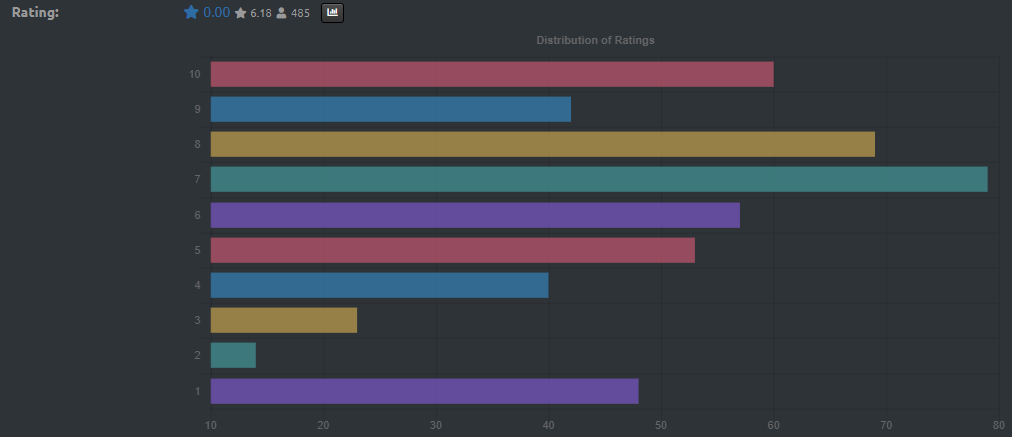Select the purple bar for rating 1
This screenshot has height=437, width=1012.
424,391
